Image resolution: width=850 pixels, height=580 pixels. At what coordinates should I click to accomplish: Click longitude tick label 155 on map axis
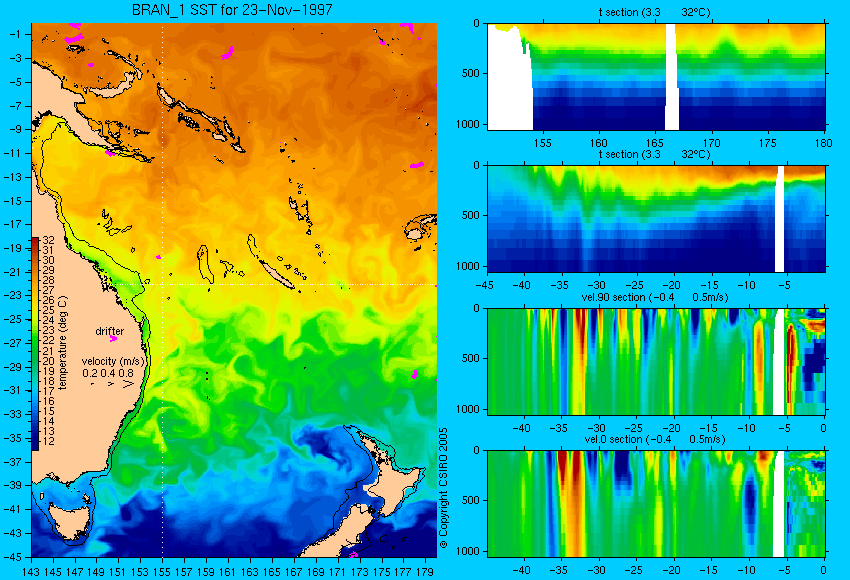(162, 571)
